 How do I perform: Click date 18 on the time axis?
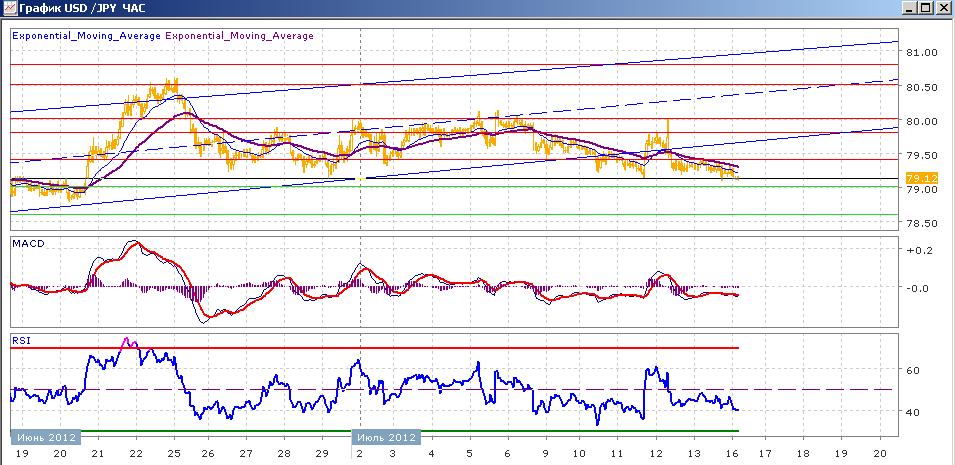point(803,454)
